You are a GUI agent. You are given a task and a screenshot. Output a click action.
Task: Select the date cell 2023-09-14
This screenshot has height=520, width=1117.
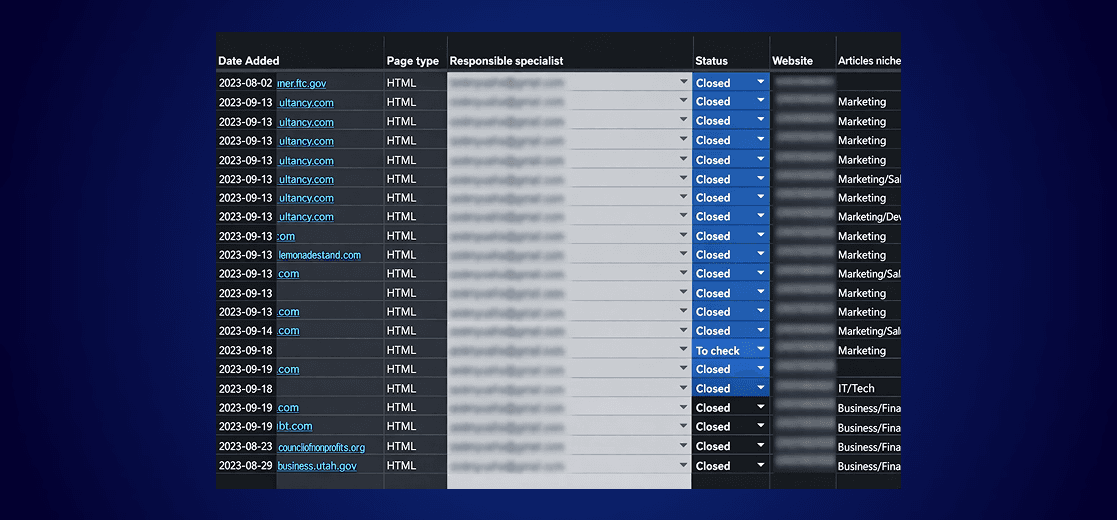[245, 331]
